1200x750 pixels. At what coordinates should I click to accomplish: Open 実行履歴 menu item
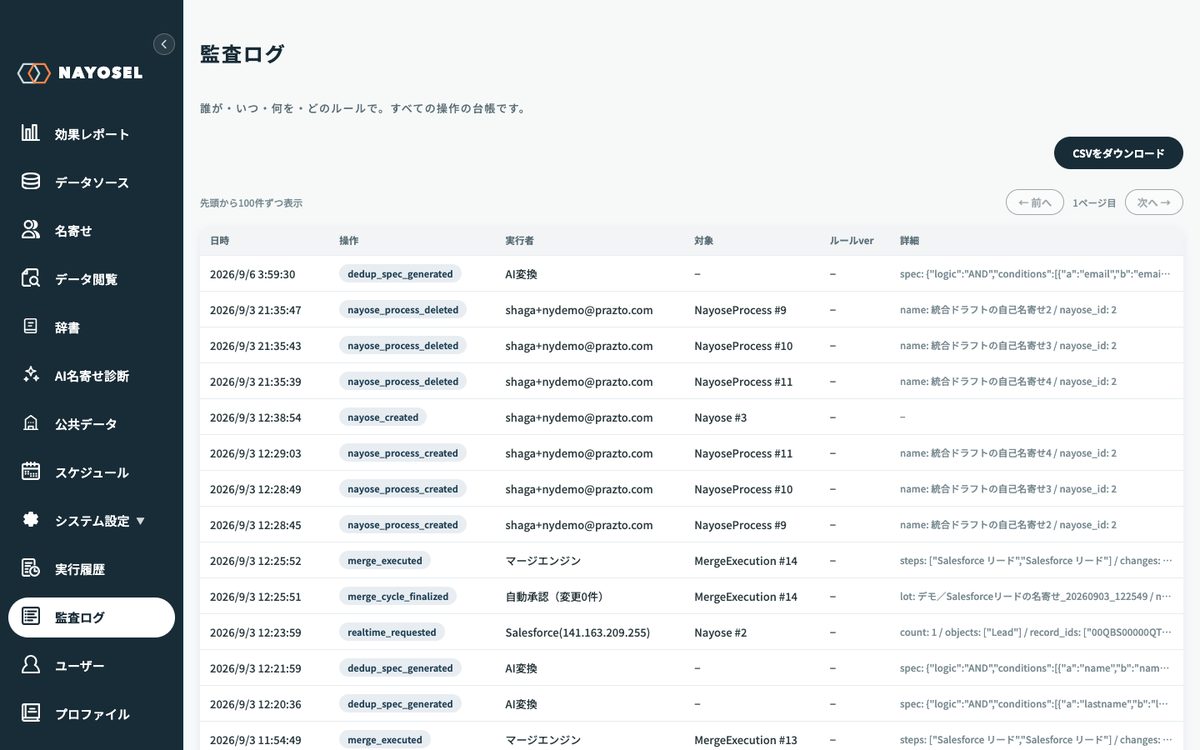[x=91, y=569]
